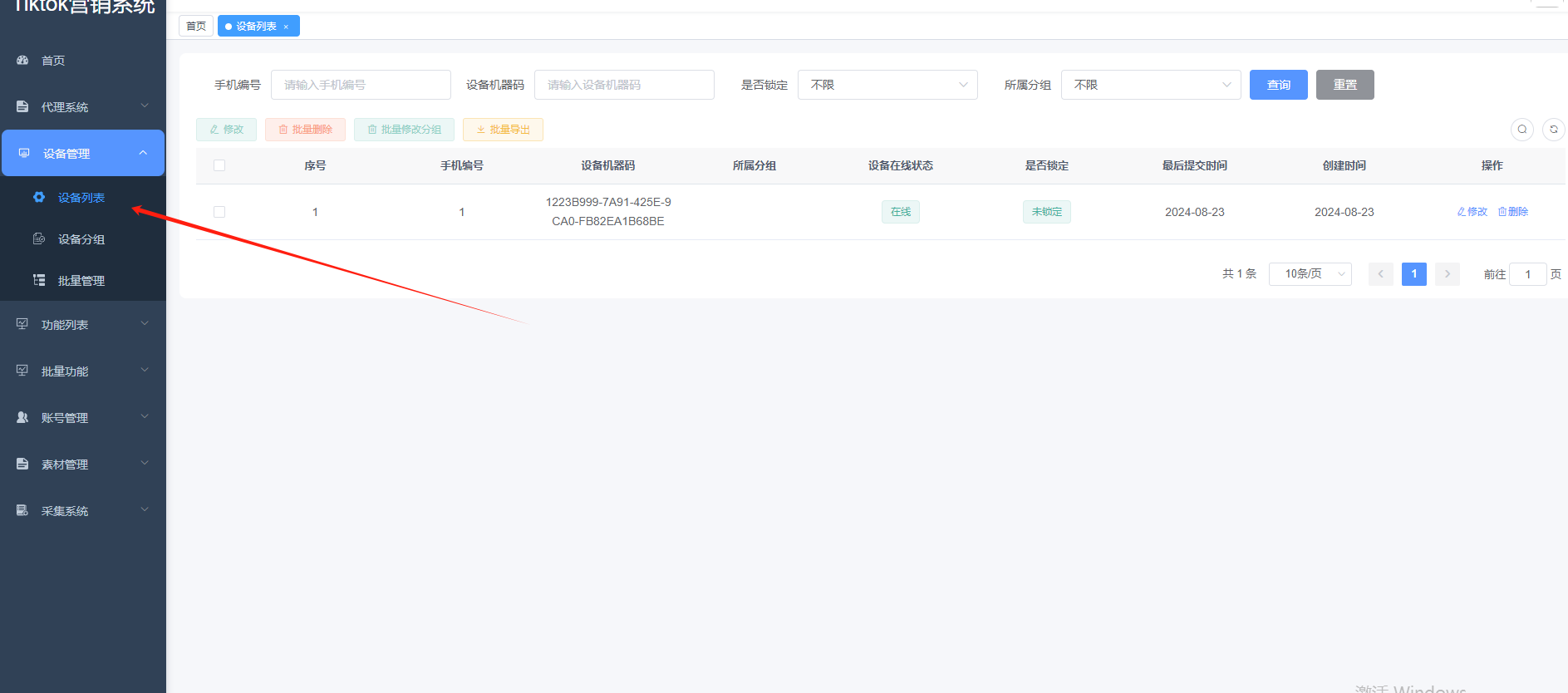Viewport: 1568px width, 693px height.
Task: Expand the 代理系统 menu chevron
Action: click(x=145, y=106)
